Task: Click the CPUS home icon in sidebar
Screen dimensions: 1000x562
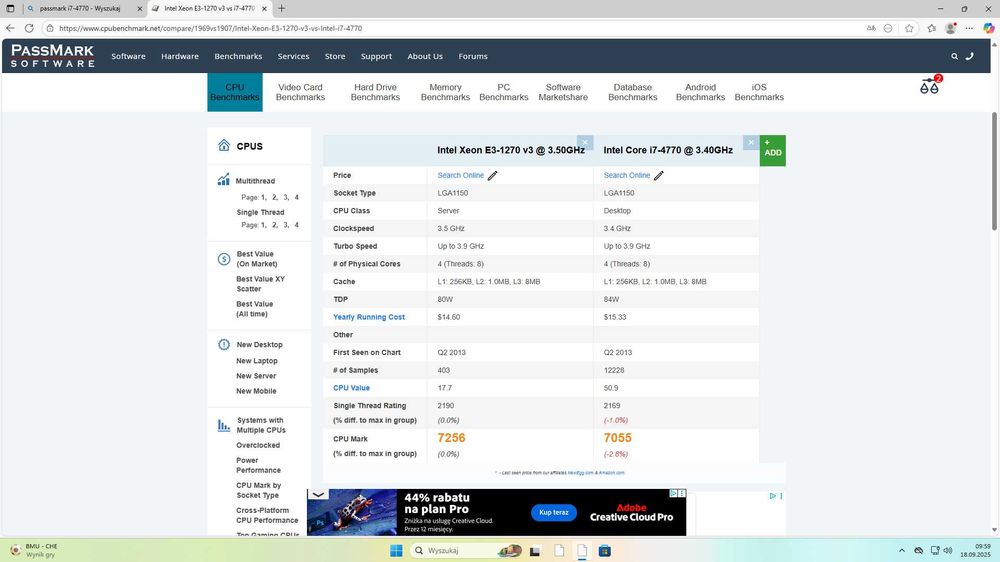Action: coord(224,145)
